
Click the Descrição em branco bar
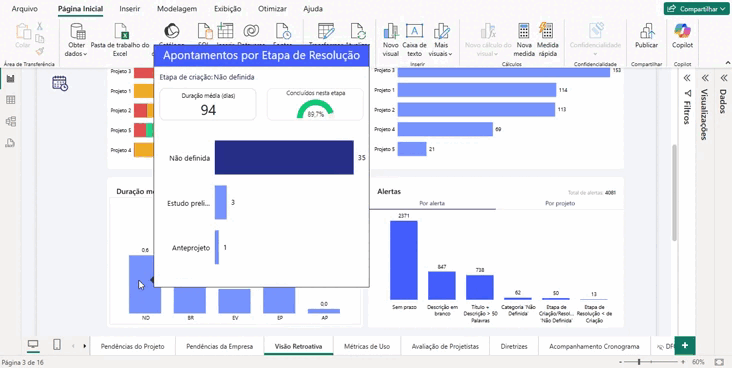coord(442,285)
